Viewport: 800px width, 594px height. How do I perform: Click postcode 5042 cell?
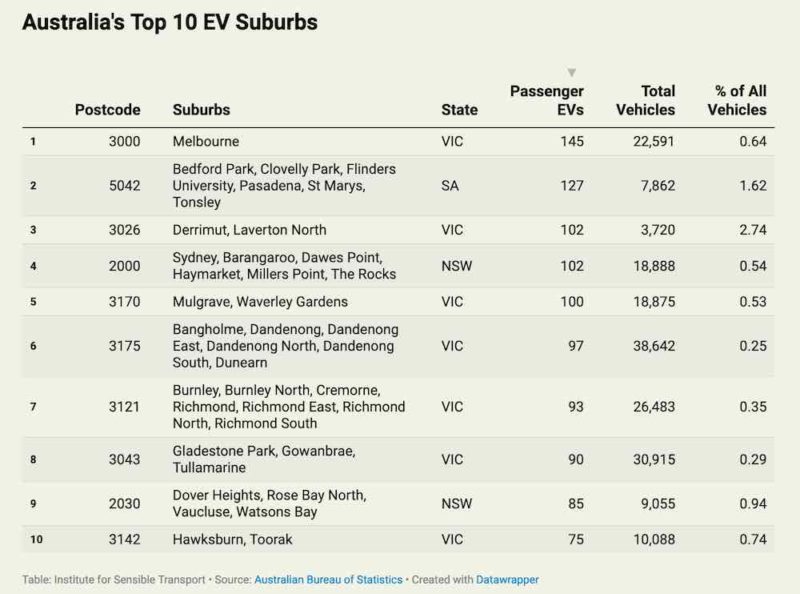point(125,186)
